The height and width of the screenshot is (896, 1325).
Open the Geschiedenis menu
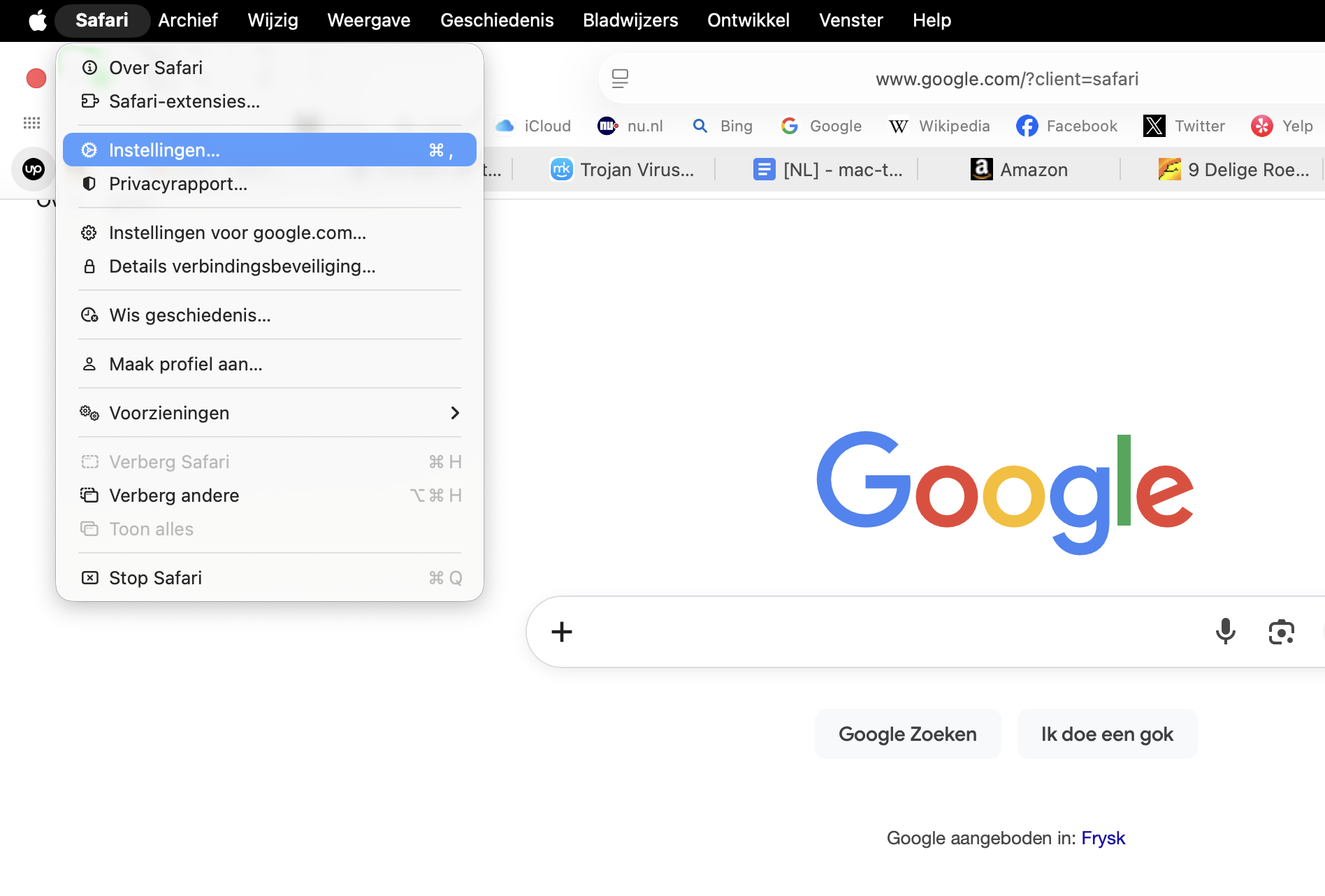496,20
